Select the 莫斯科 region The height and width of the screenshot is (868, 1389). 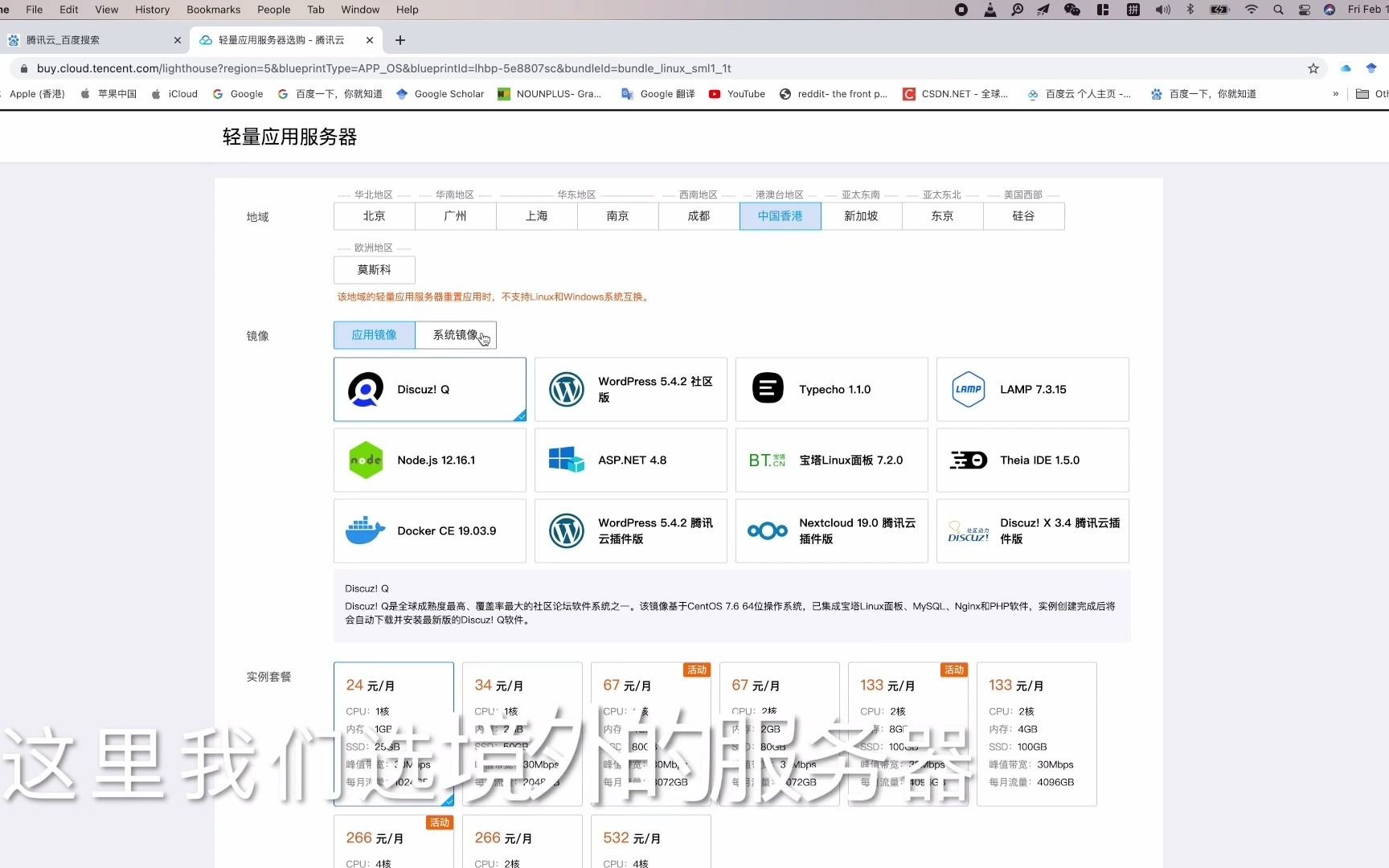point(374,270)
